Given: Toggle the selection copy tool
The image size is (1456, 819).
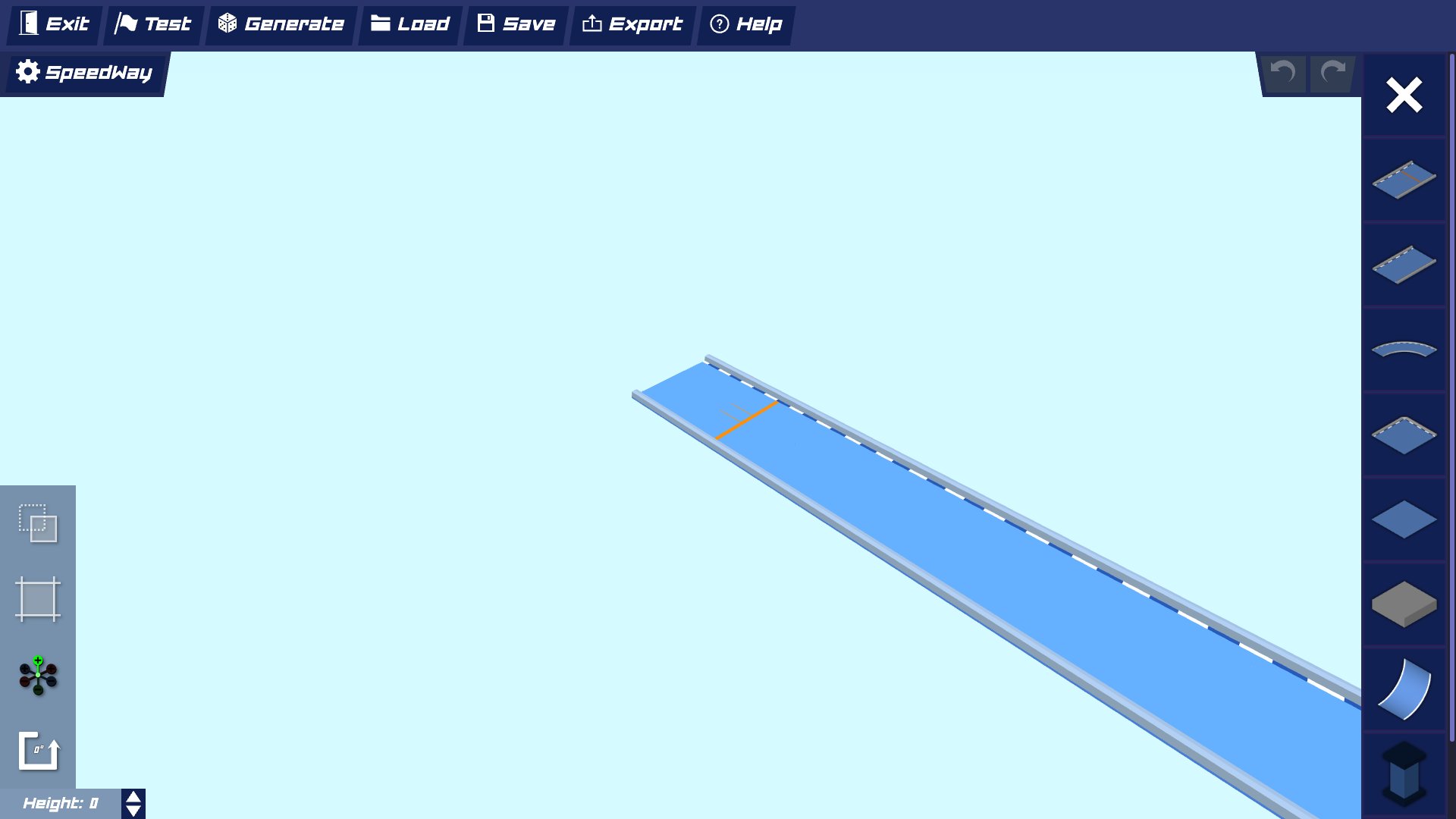Looking at the screenshot, I should pyautogui.click(x=38, y=523).
